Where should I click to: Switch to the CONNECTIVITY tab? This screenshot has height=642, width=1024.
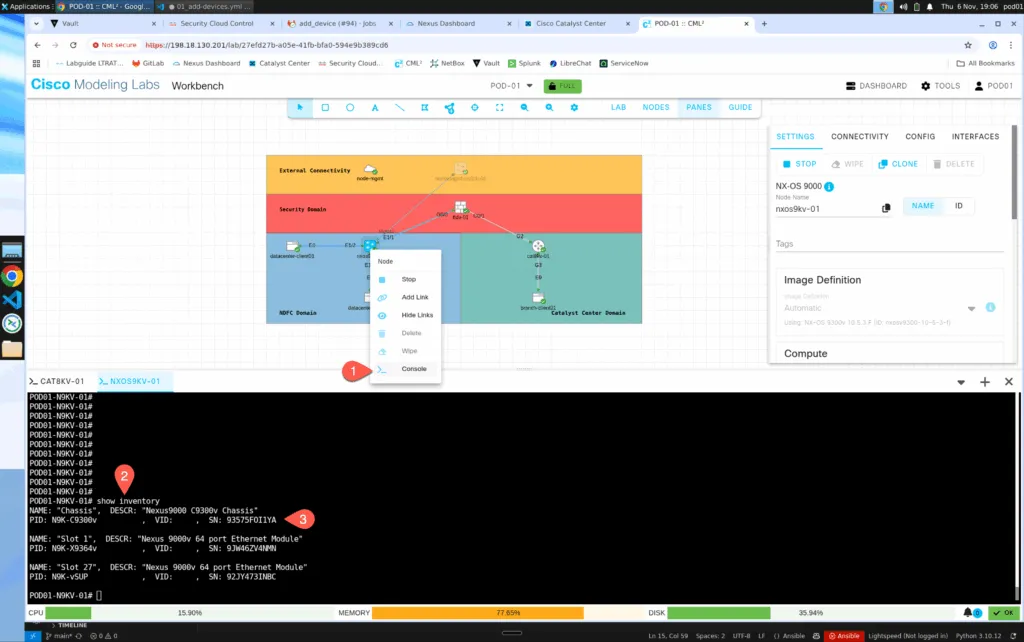[x=859, y=137]
